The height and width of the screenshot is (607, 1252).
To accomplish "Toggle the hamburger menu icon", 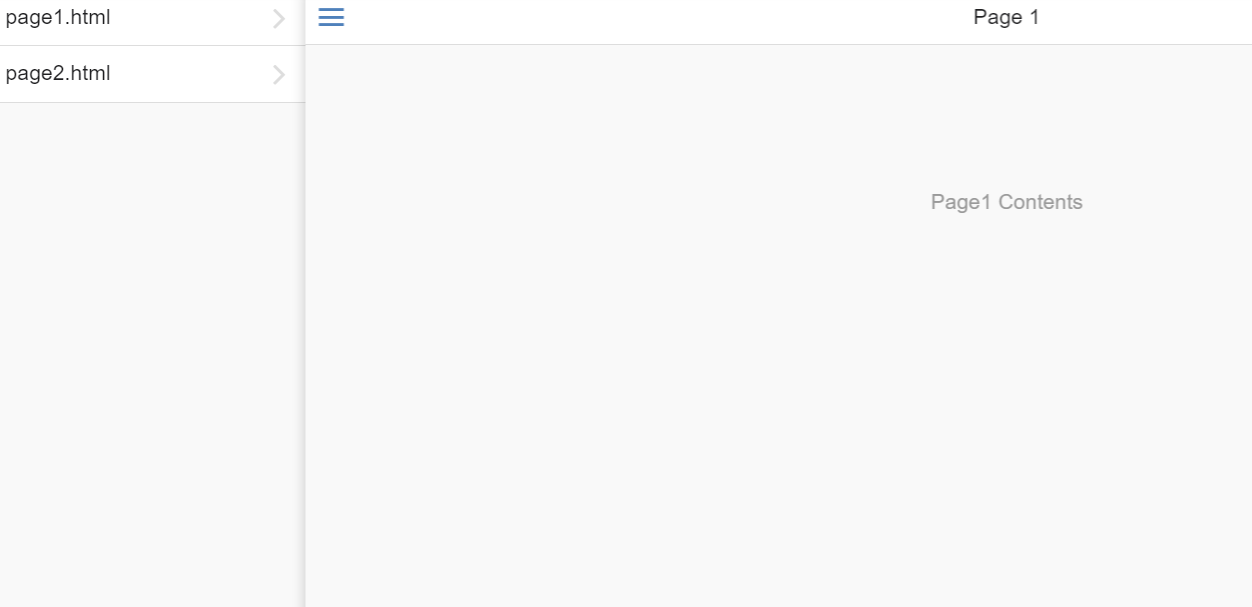I will tap(331, 17).
